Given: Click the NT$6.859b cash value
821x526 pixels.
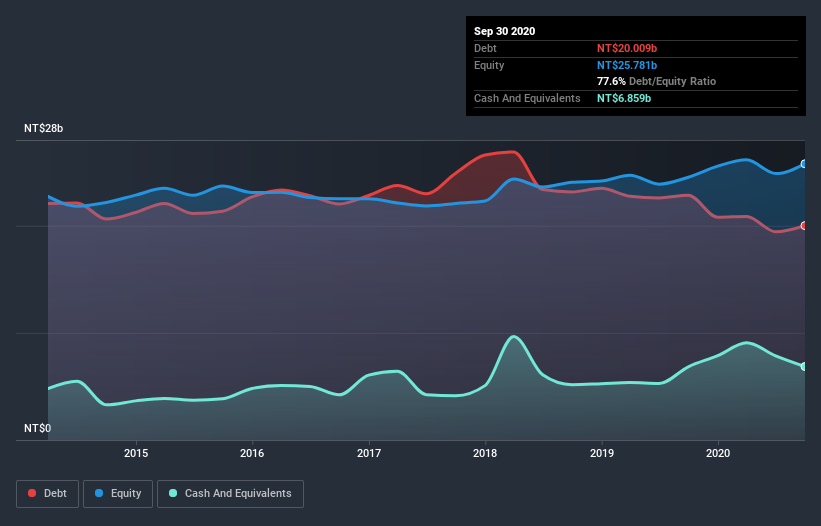Looking at the screenshot, I should pos(624,98).
